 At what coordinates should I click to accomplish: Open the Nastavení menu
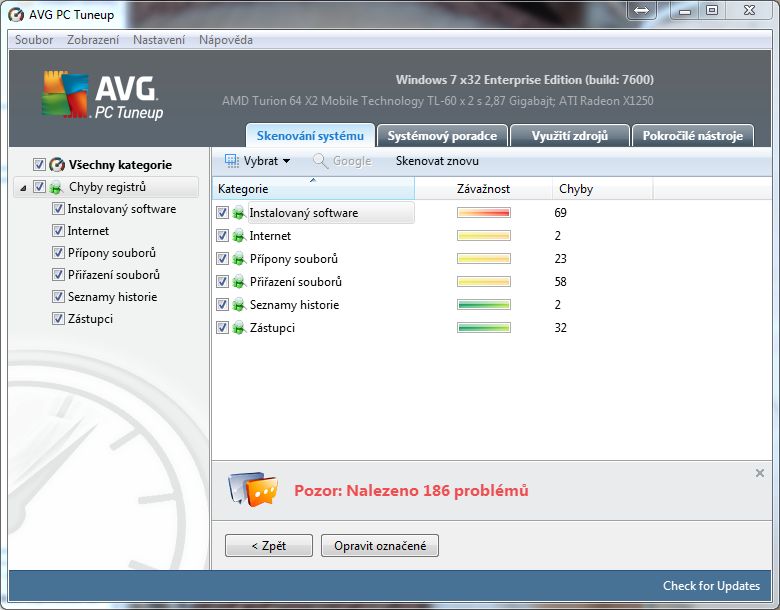point(159,40)
